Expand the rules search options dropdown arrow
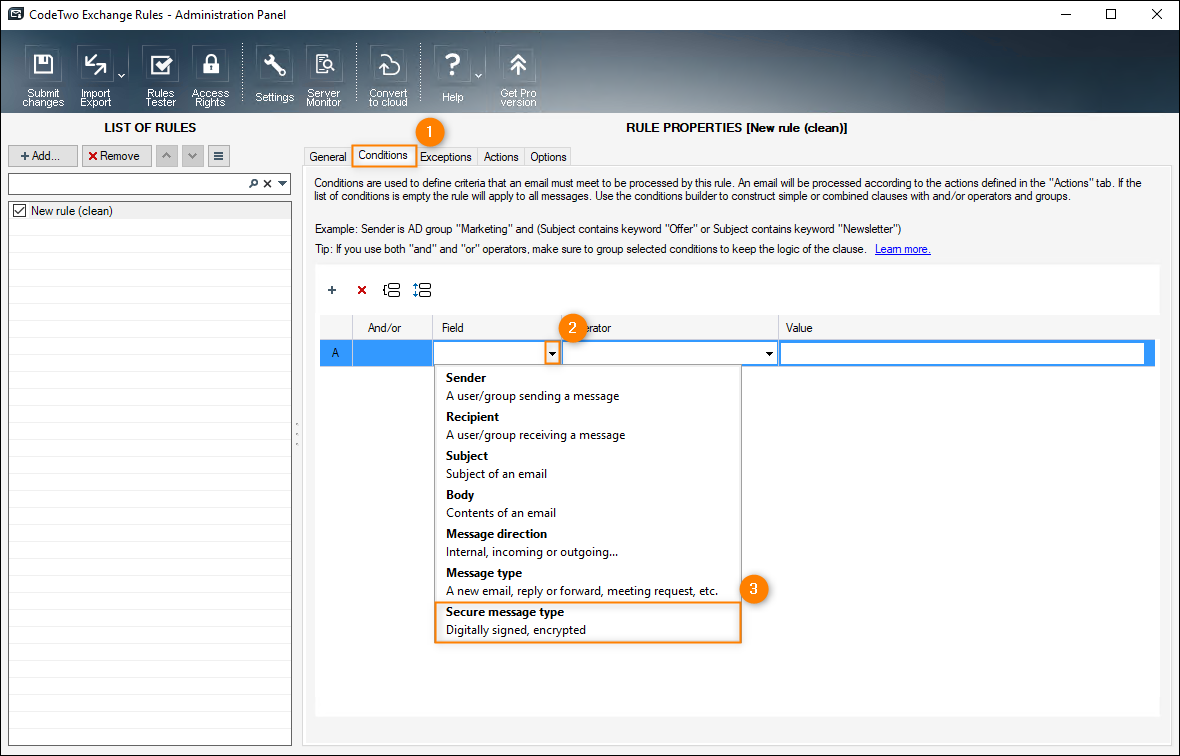 [x=282, y=184]
